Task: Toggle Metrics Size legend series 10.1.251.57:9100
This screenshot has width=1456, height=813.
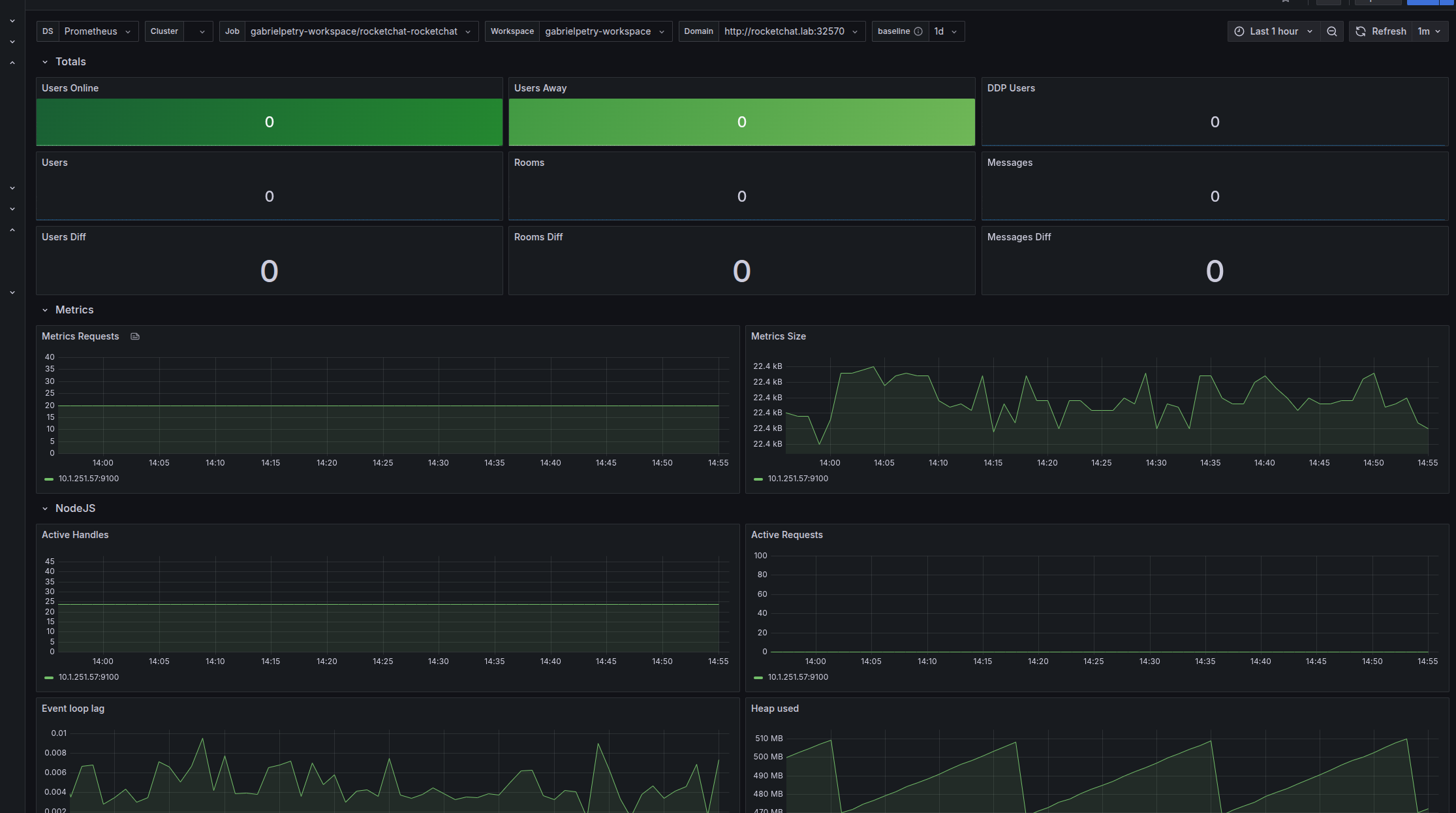Action: (798, 479)
